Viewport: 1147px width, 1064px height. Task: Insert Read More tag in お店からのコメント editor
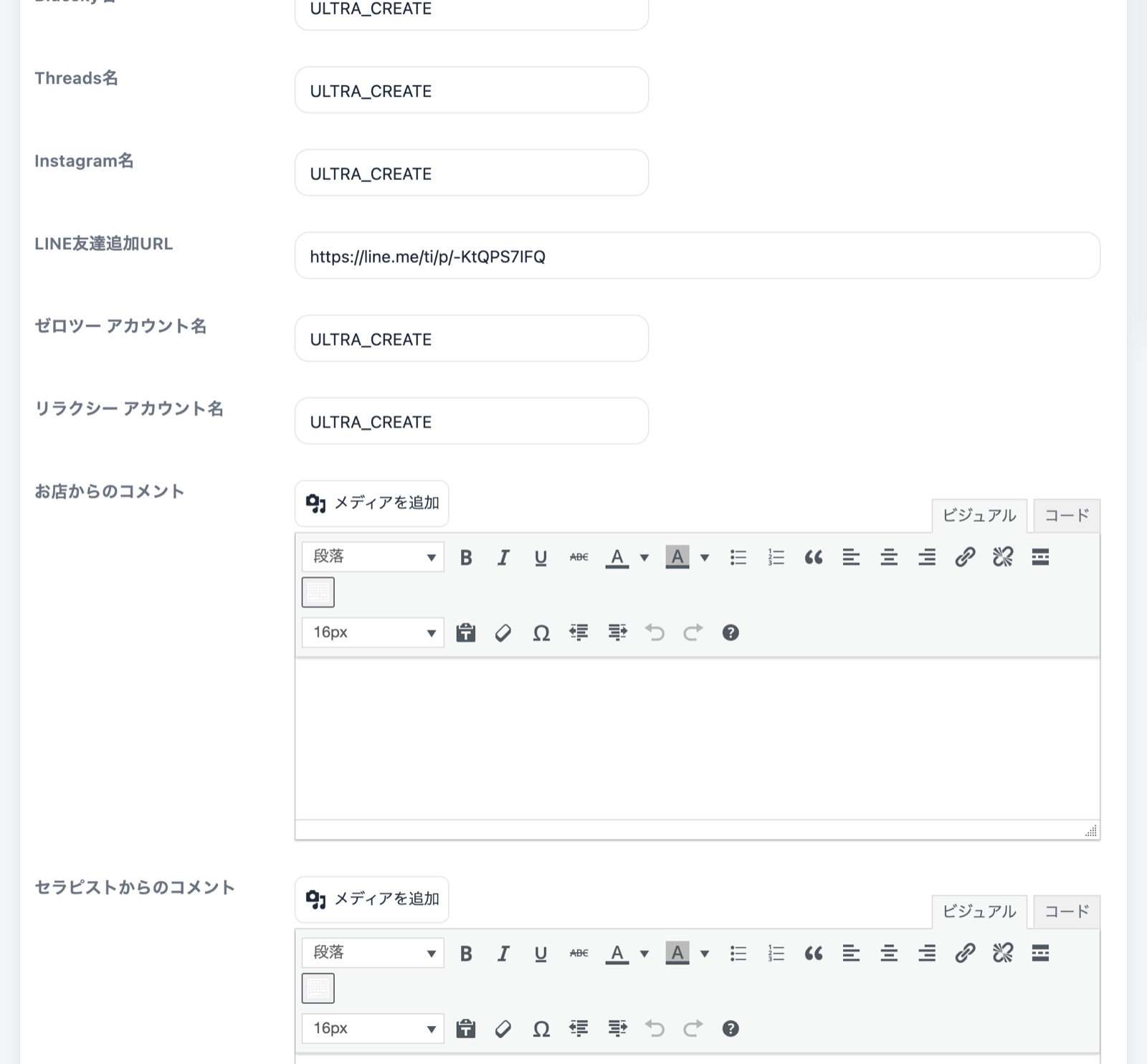click(x=1040, y=557)
